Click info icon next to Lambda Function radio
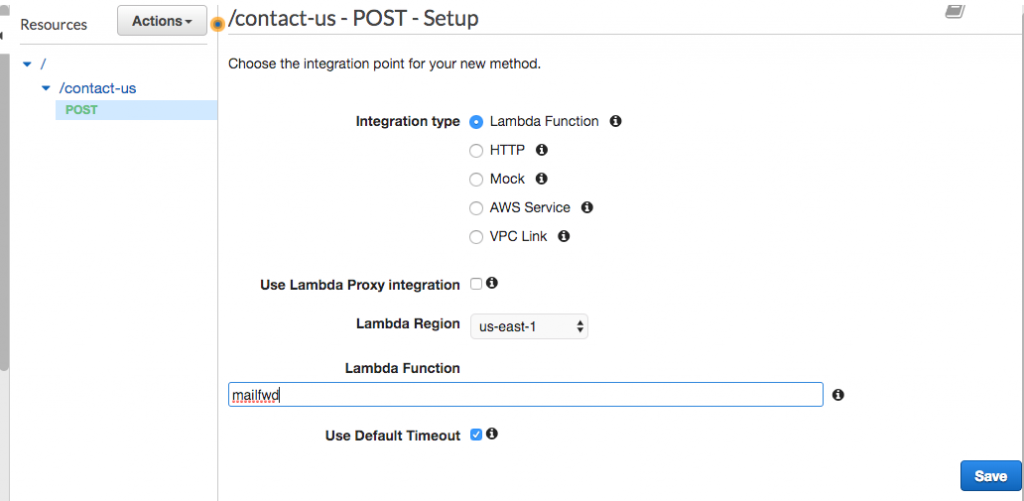 (x=616, y=122)
